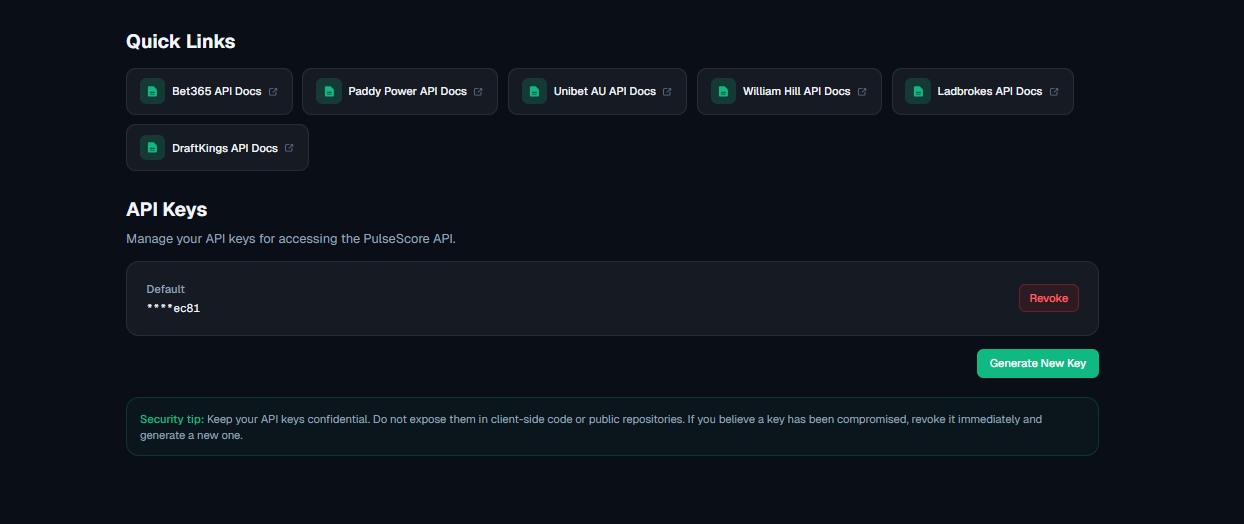The height and width of the screenshot is (524, 1244).
Task: Click the William Hill API Docs document icon
Action: point(724,91)
